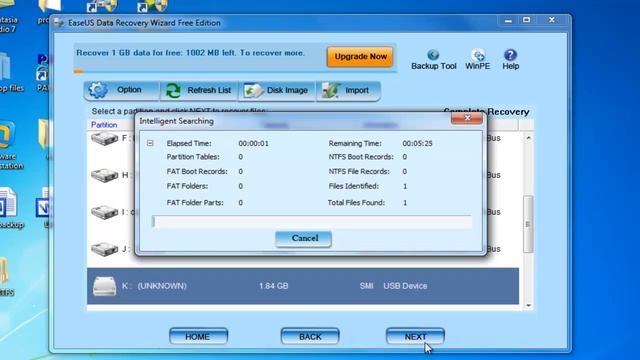Select the F: drive icon
Screen dimensions: 640x360
104,139
